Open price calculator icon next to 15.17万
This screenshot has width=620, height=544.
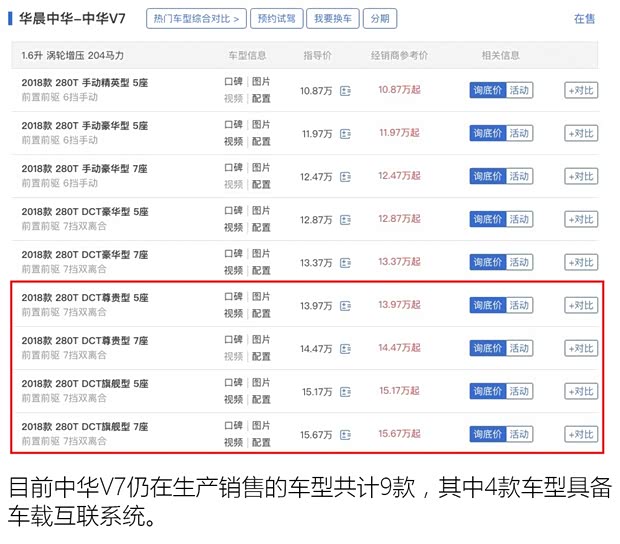[x=346, y=392]
